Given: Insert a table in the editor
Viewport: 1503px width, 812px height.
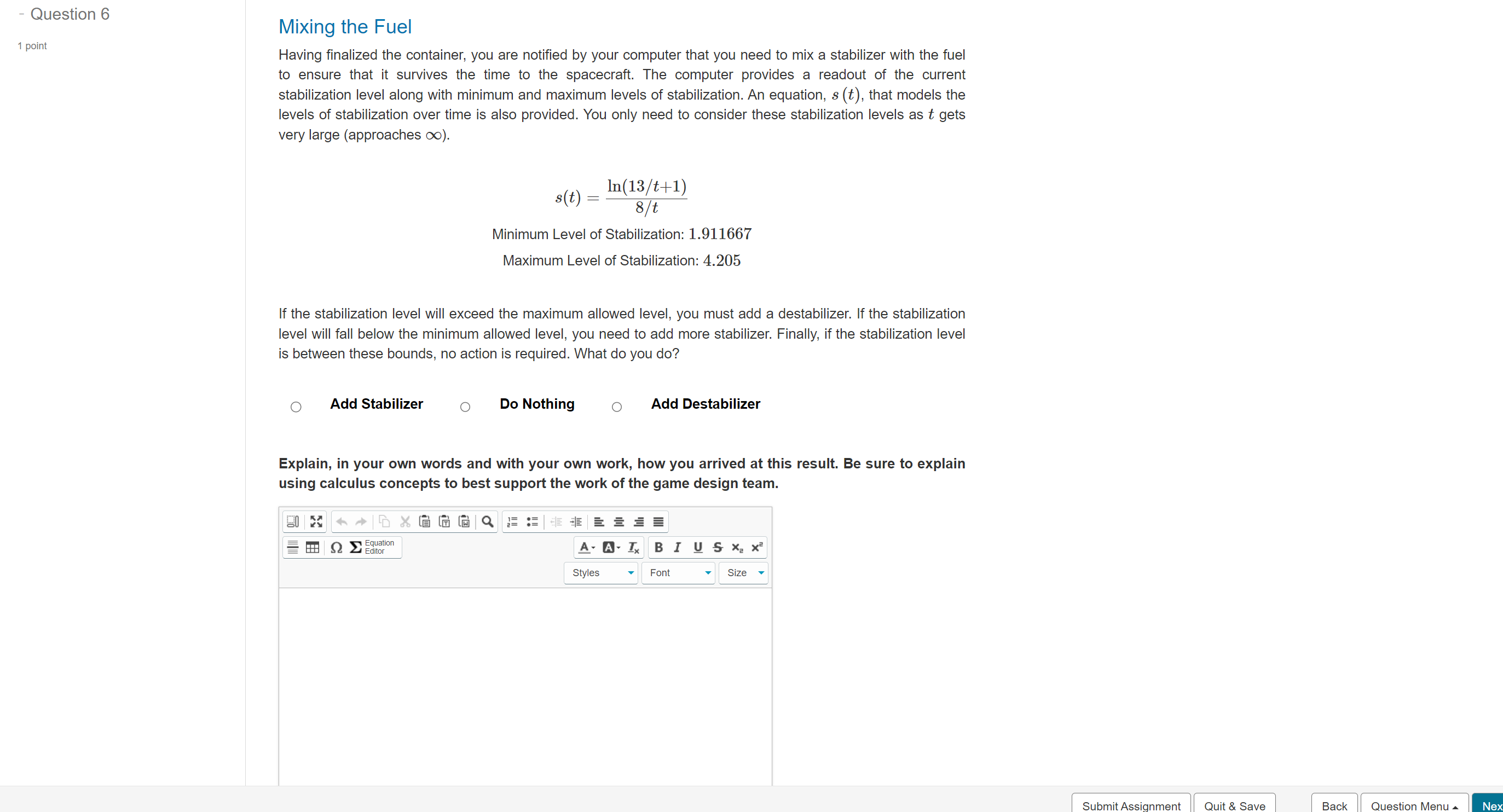Looking at the screenshot, I should point(313,547).
